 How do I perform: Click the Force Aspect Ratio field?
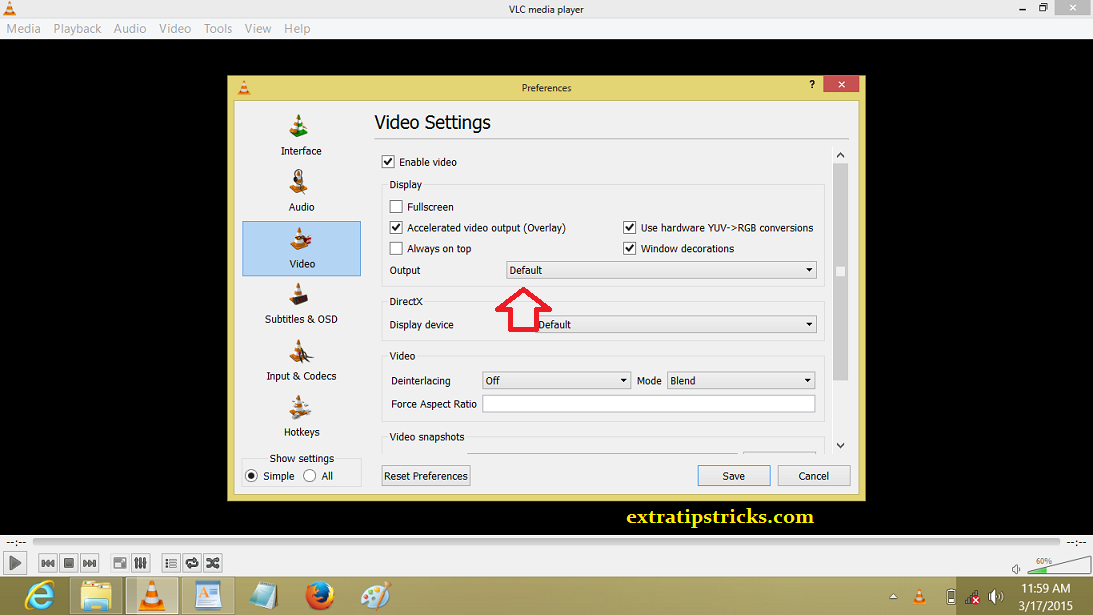pyautogui.click(x=648, y=404)
